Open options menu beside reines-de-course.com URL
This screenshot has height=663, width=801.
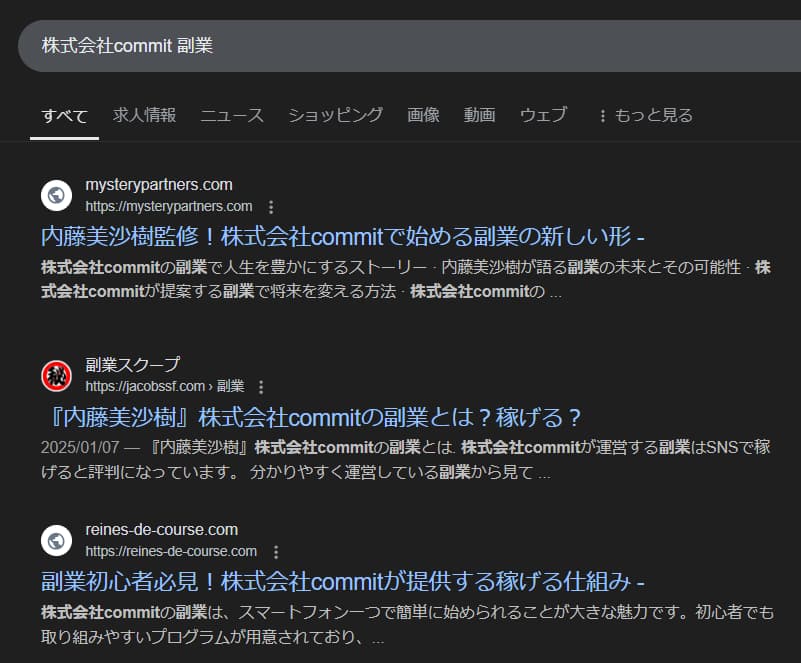point(276,552)
